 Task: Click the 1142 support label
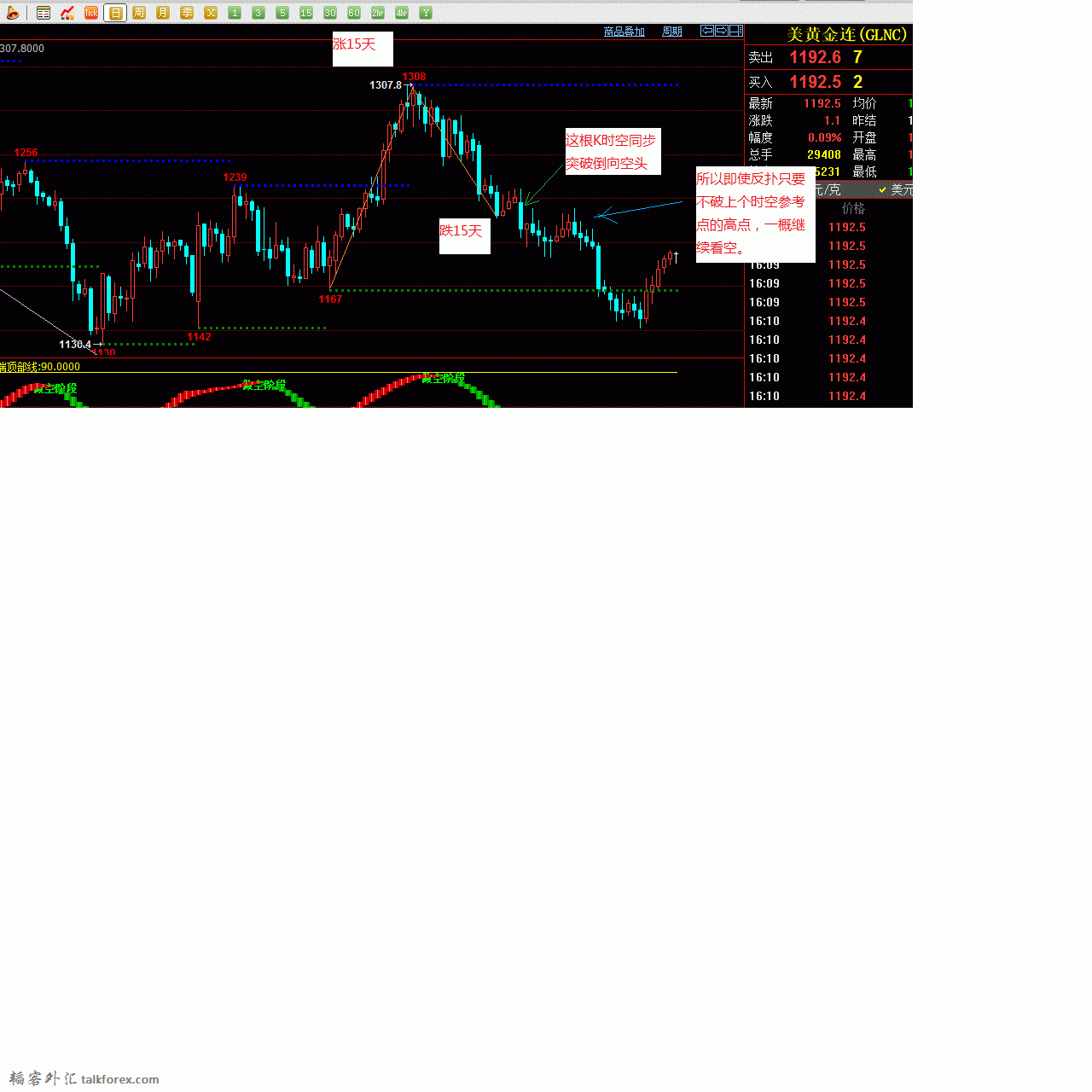199,336
